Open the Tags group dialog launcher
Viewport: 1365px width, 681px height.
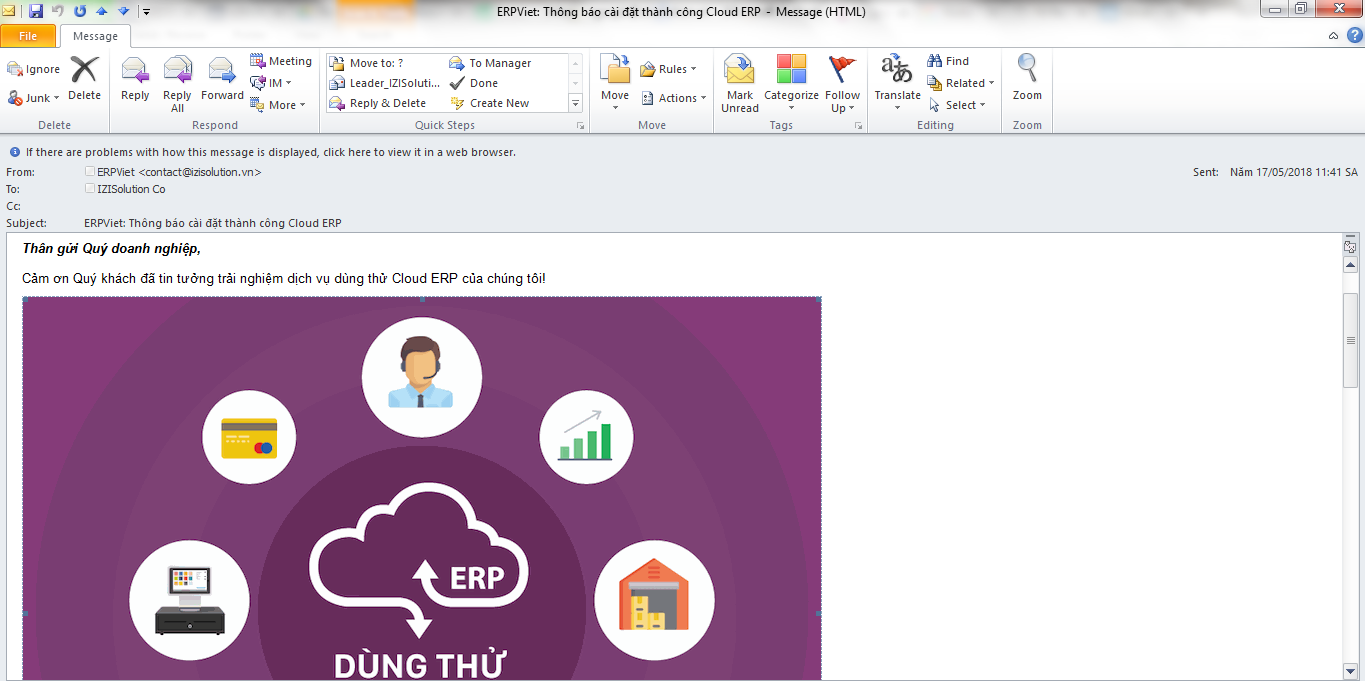(x=859, y=126)
